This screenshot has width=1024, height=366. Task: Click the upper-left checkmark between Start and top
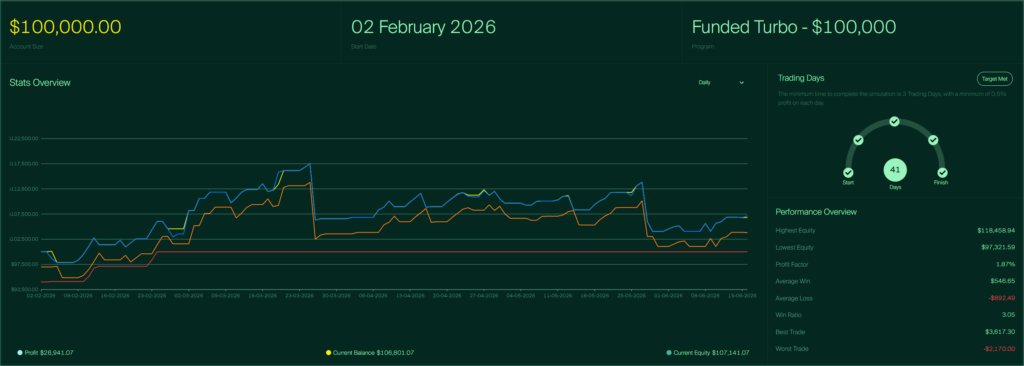point(858,140)
